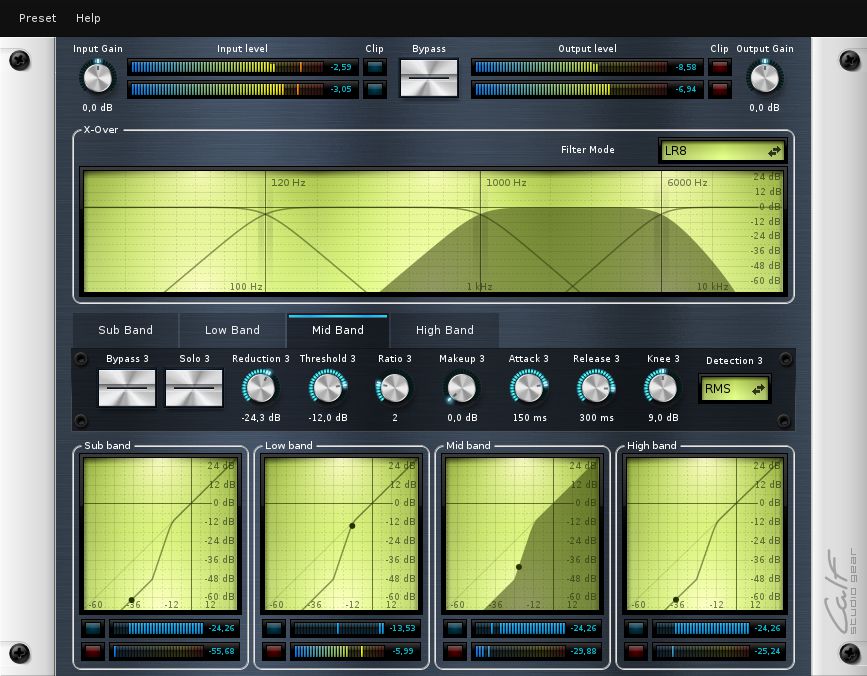Open the Detection 3 RMS dropdown

[x=735, y=388]
